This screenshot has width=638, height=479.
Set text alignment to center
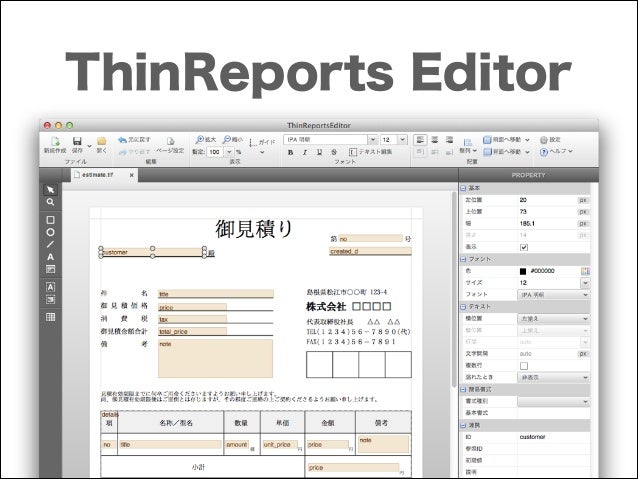click(x=435, y=140)
